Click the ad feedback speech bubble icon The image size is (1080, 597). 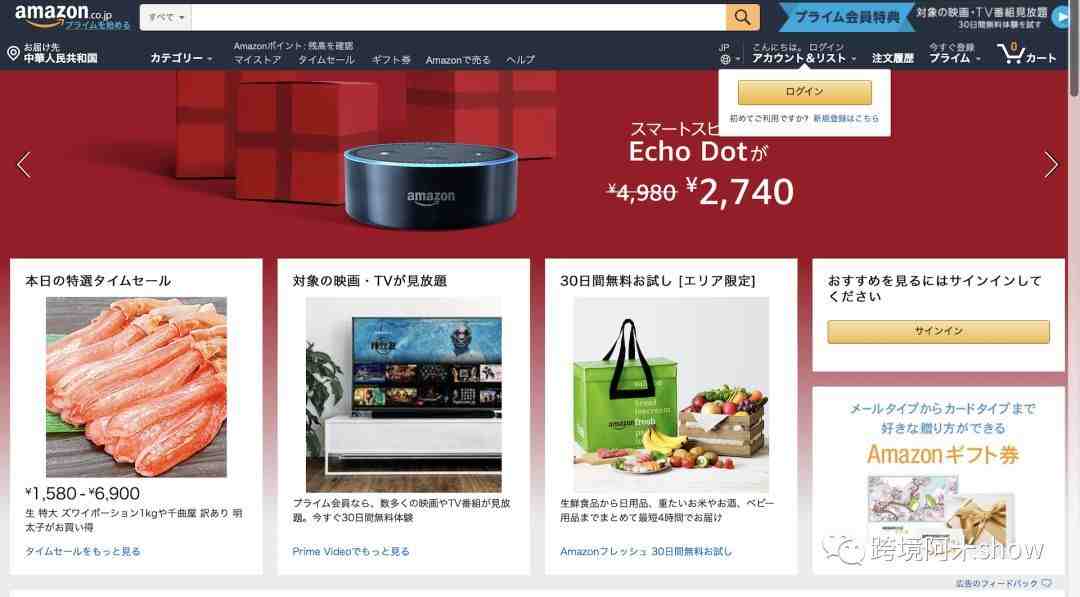[x=1047, y=584]
